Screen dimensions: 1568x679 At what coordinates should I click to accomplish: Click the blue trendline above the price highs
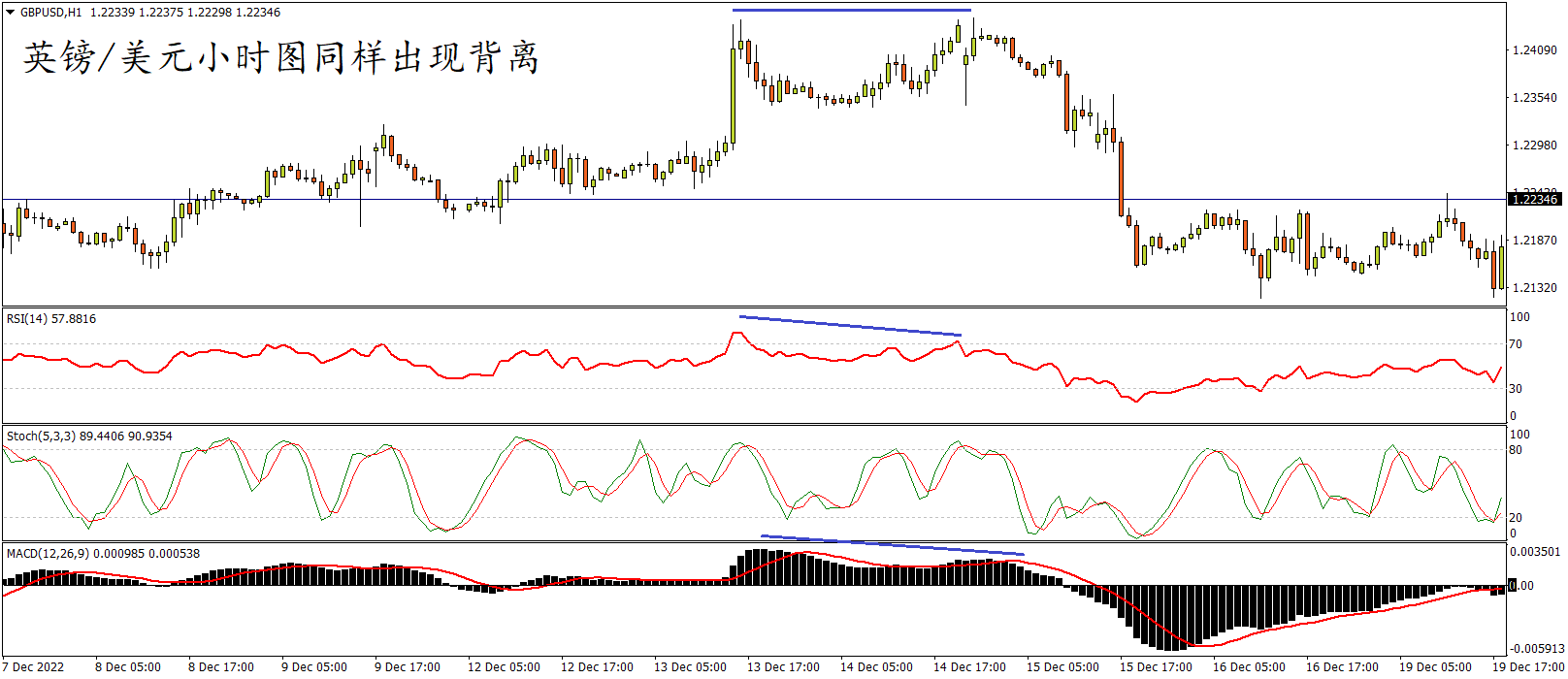pos(851,10)
